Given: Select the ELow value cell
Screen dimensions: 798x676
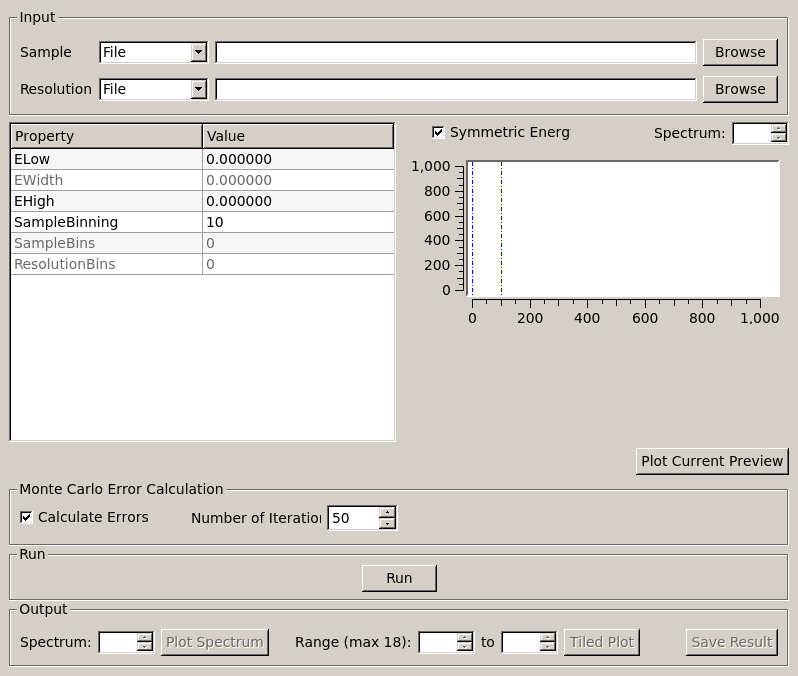Looking at the screenshot, I should (298, 159).
